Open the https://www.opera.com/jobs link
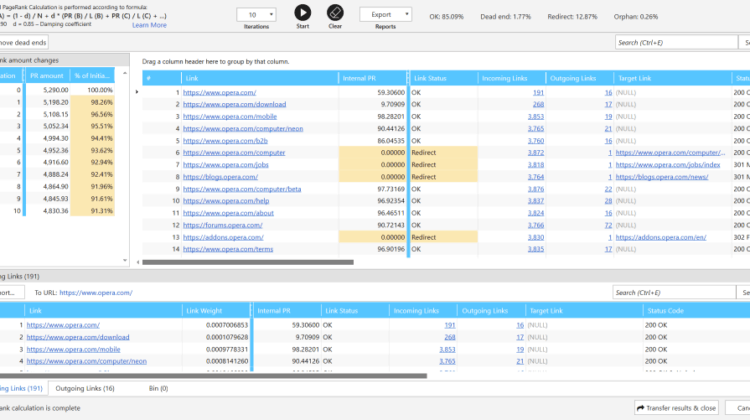750x420 pixels. pyautogui.click(x=226, y=165)
